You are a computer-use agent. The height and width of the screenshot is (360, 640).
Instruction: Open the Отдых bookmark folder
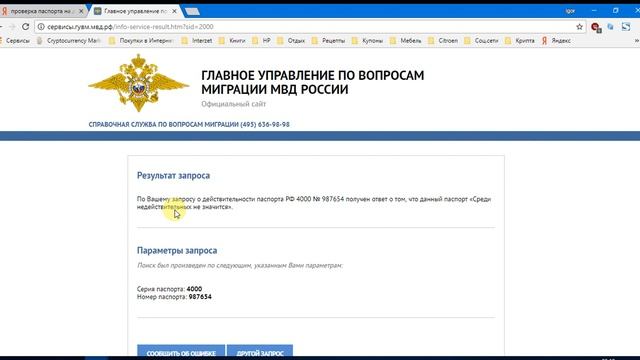coord(291,40)
